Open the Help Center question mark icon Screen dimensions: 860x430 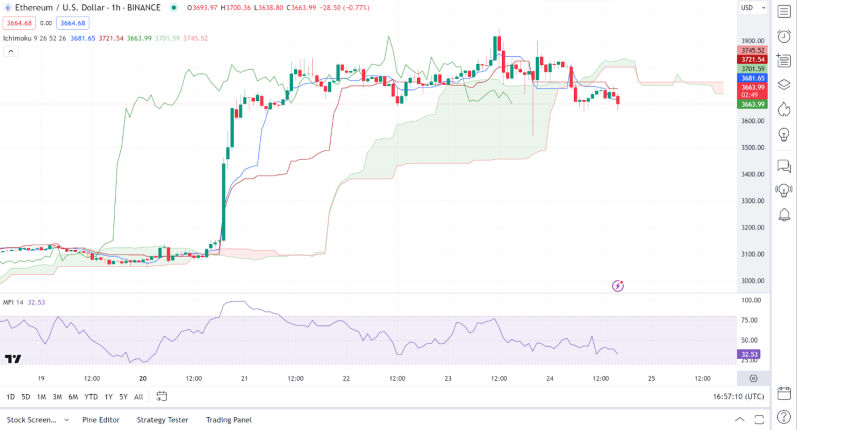(x=784, y=417)
